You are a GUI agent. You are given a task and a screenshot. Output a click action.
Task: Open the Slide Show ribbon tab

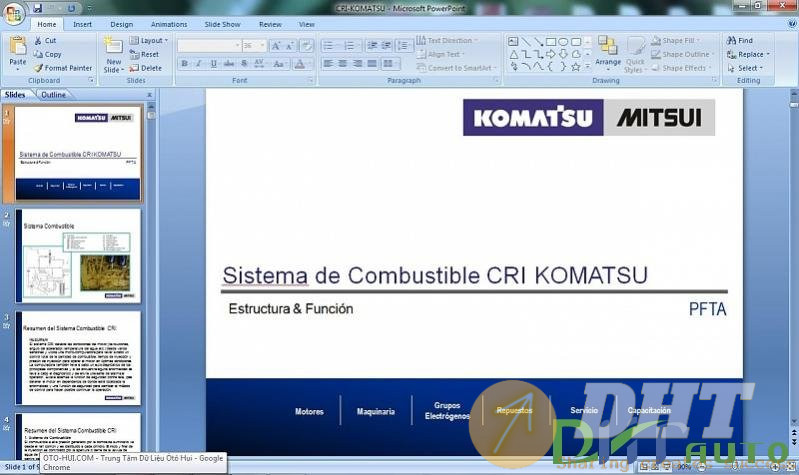[x=222, y=24]
